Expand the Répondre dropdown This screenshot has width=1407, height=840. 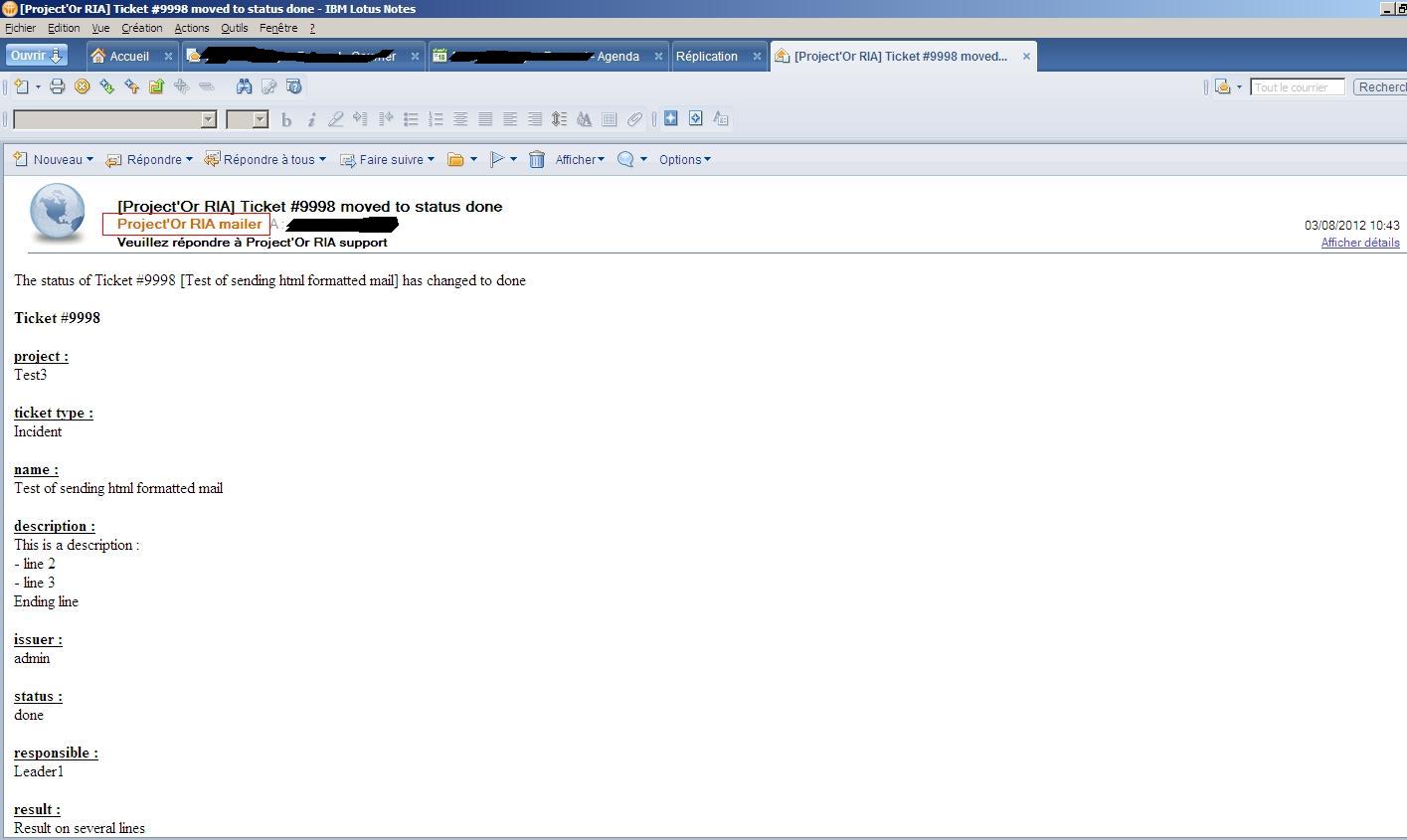[189, 159]
